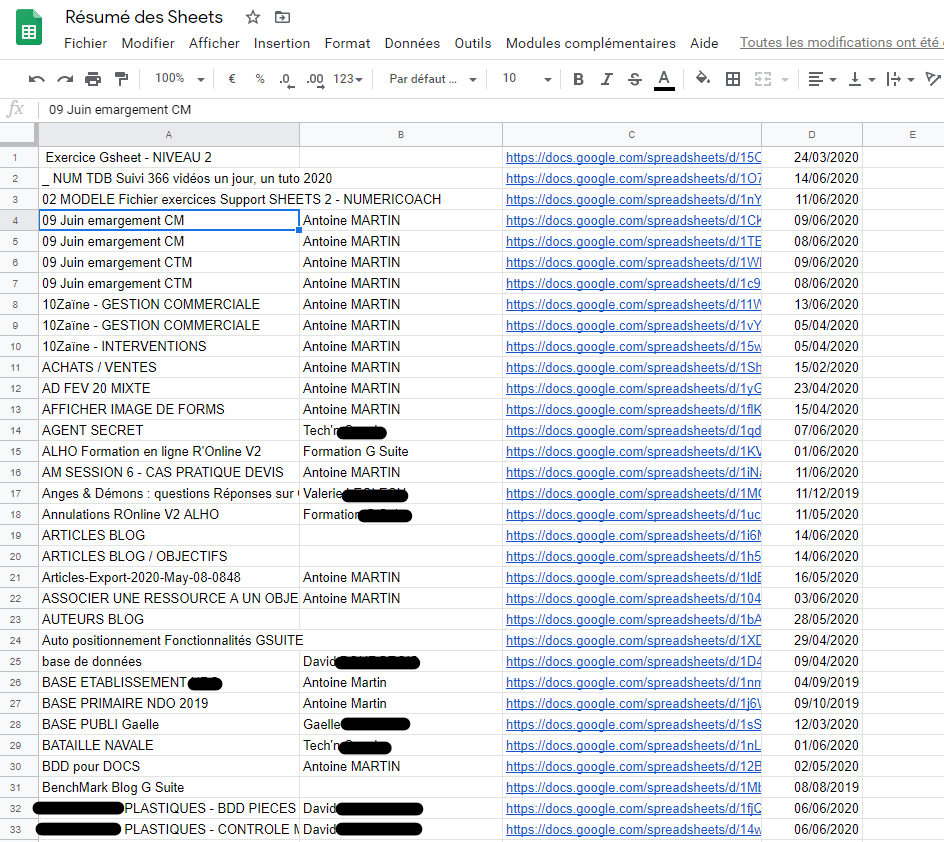Viewport: 944px width, 842px height.
Task: Click the Redo arrow
Action: [65, 79]
